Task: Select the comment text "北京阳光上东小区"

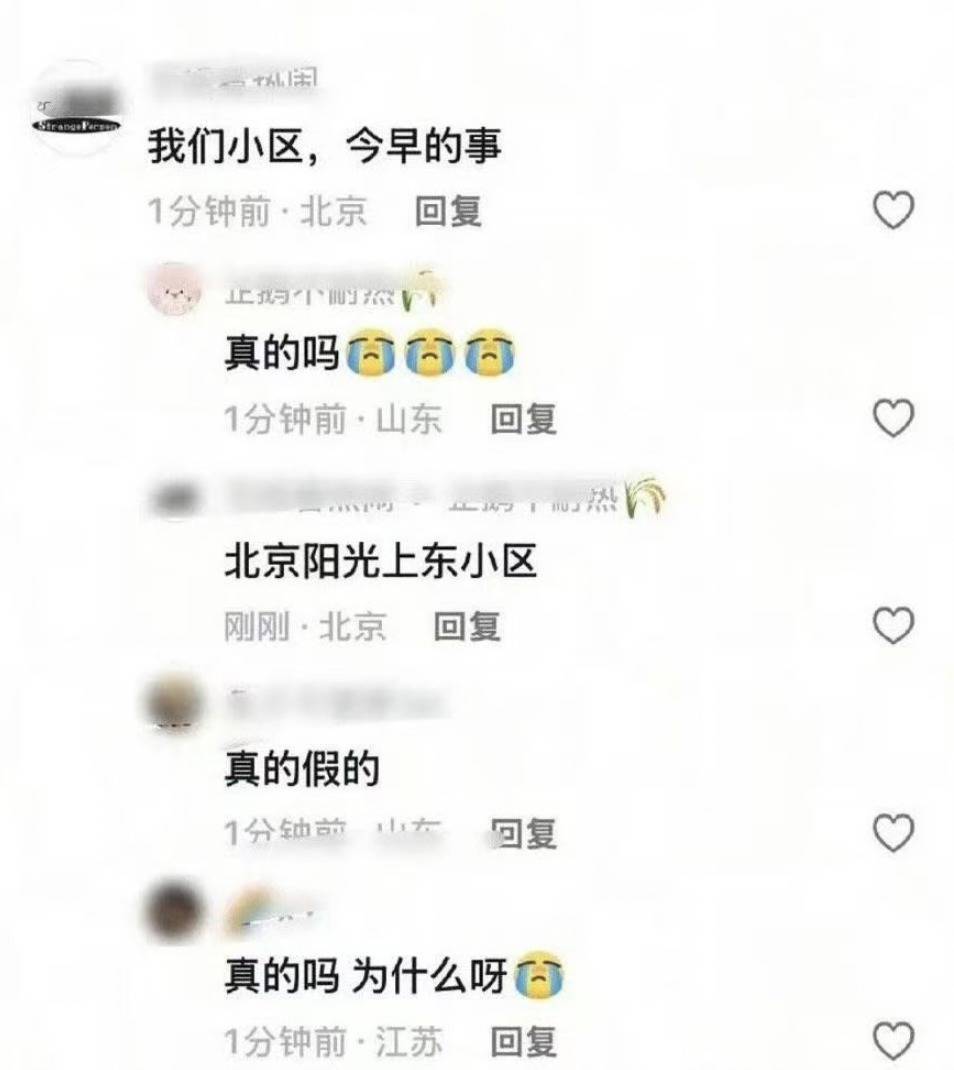Action: click(380, 562)
